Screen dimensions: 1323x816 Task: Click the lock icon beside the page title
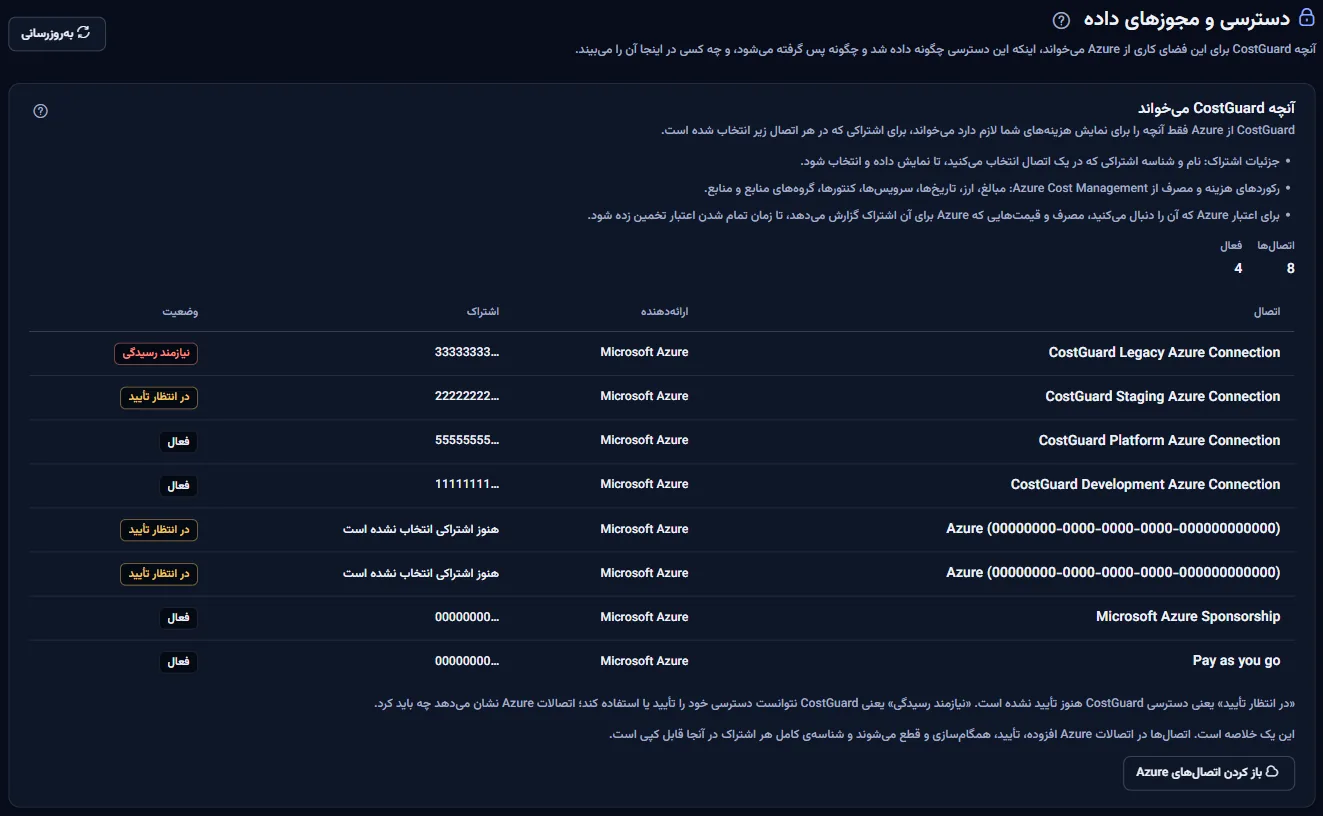1306,18
